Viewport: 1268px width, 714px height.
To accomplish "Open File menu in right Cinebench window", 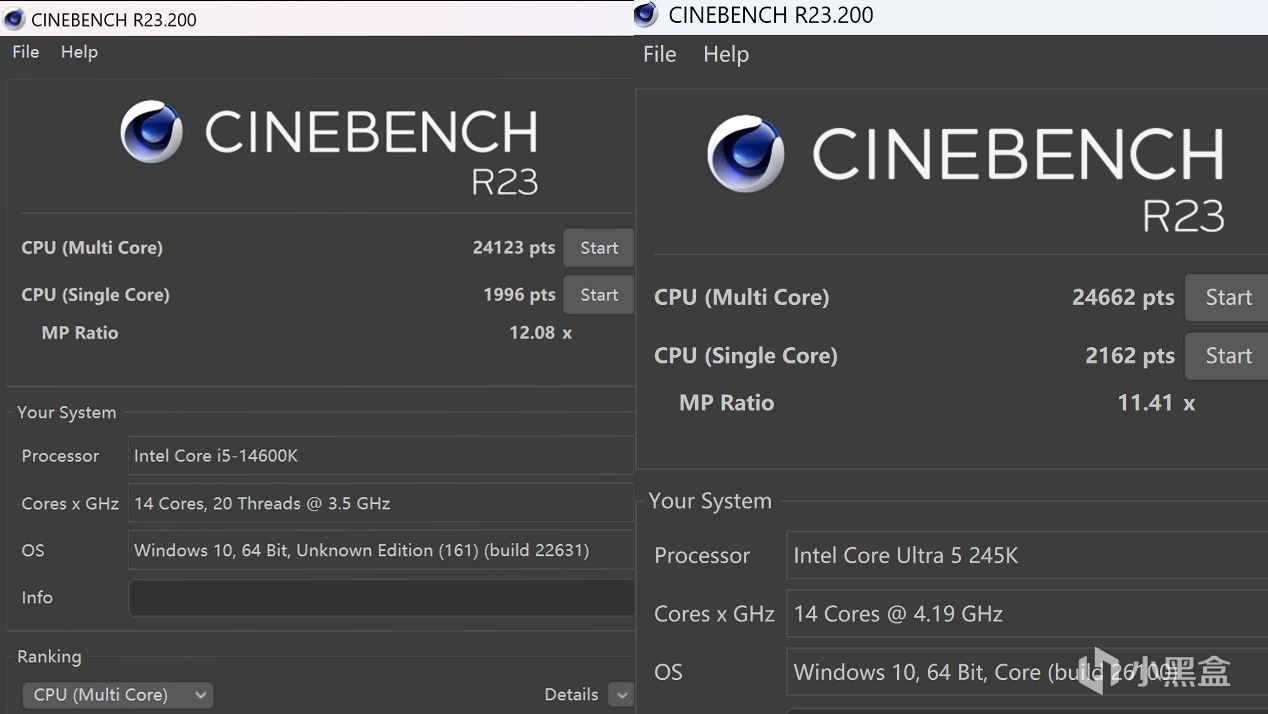I will (659, 54).
